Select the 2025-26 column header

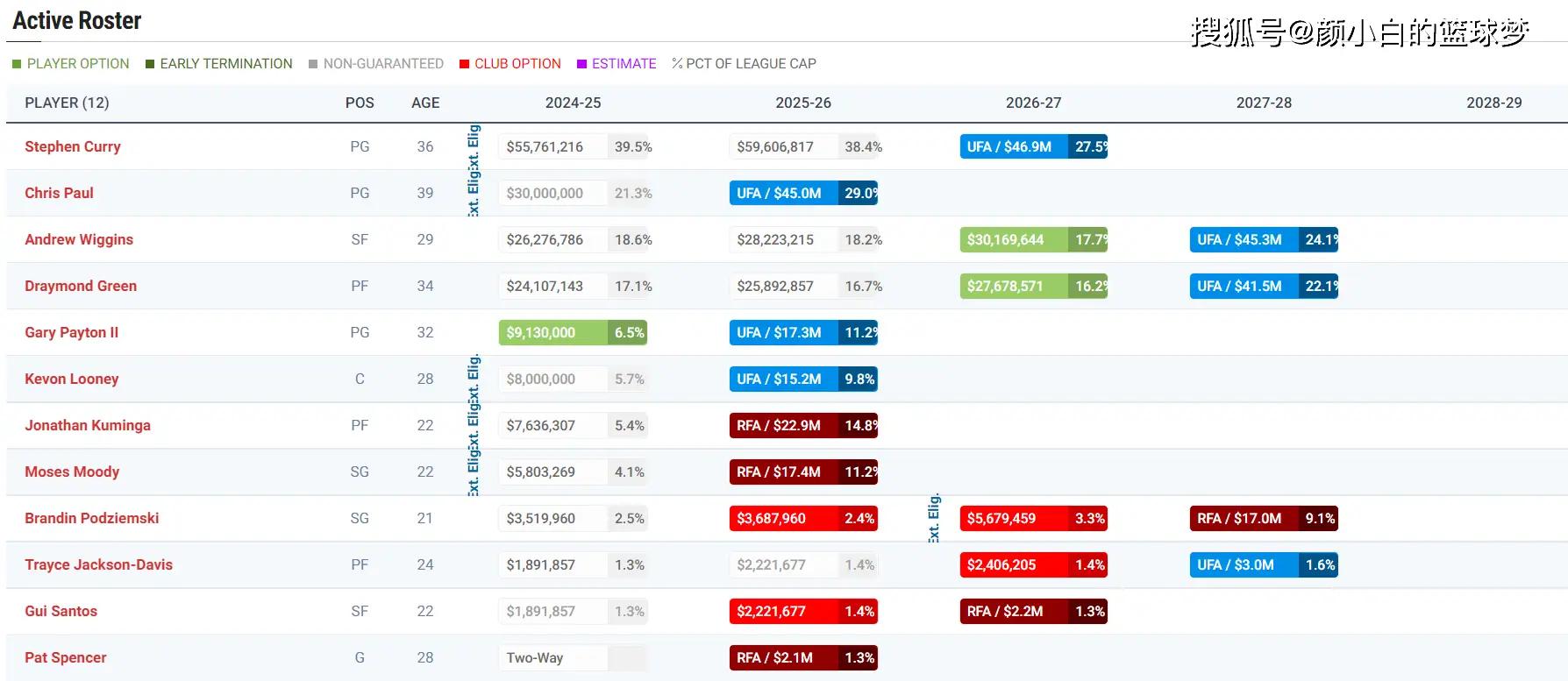click(x=803, y=103)
